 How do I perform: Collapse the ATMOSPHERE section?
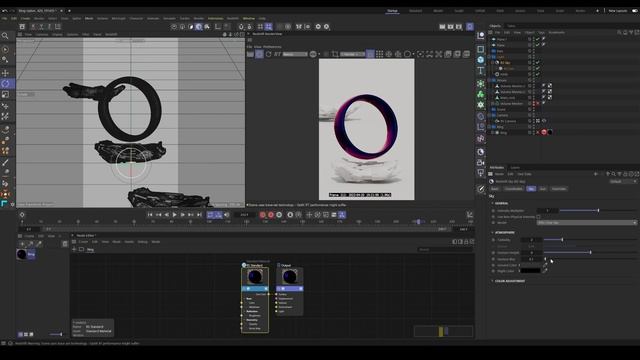[492, 233]
